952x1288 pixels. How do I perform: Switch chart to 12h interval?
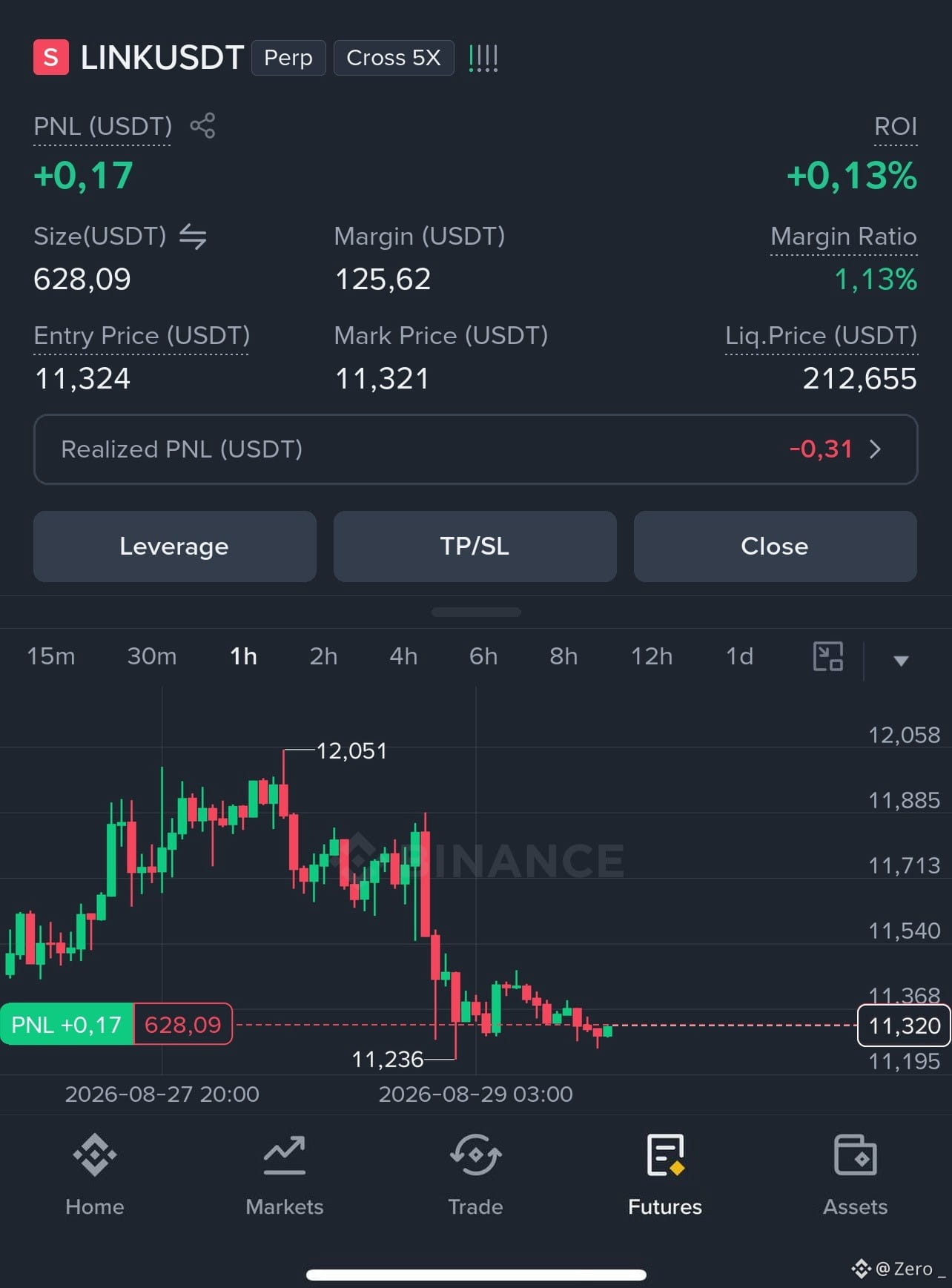tap(652, 656)
